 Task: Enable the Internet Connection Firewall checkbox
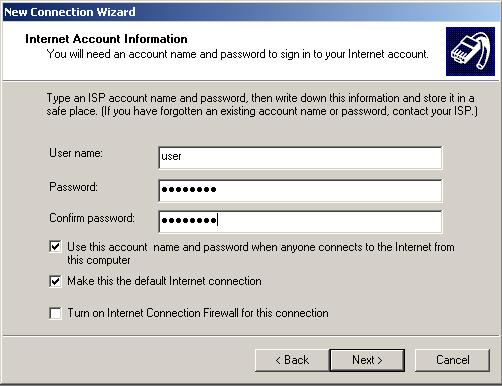point(55,313)
